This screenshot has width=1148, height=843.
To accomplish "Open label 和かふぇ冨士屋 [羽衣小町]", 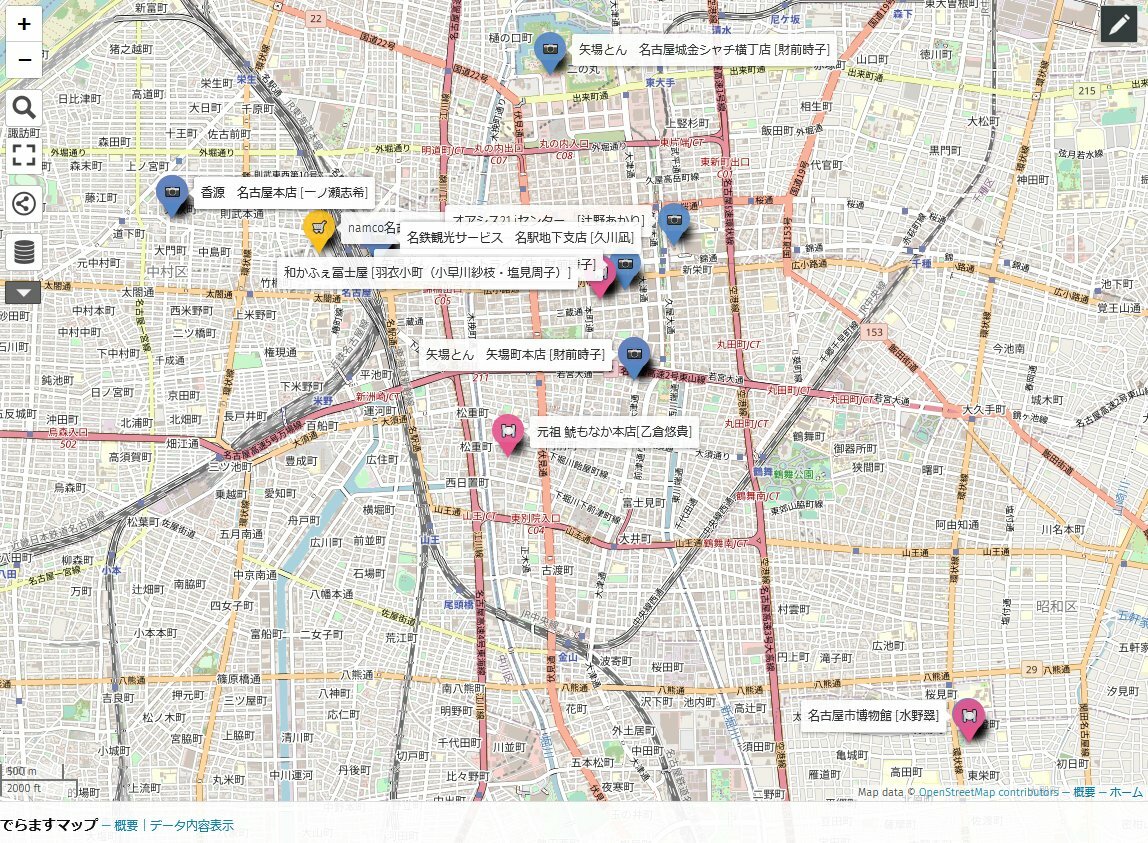I will (x=427, y=272).
